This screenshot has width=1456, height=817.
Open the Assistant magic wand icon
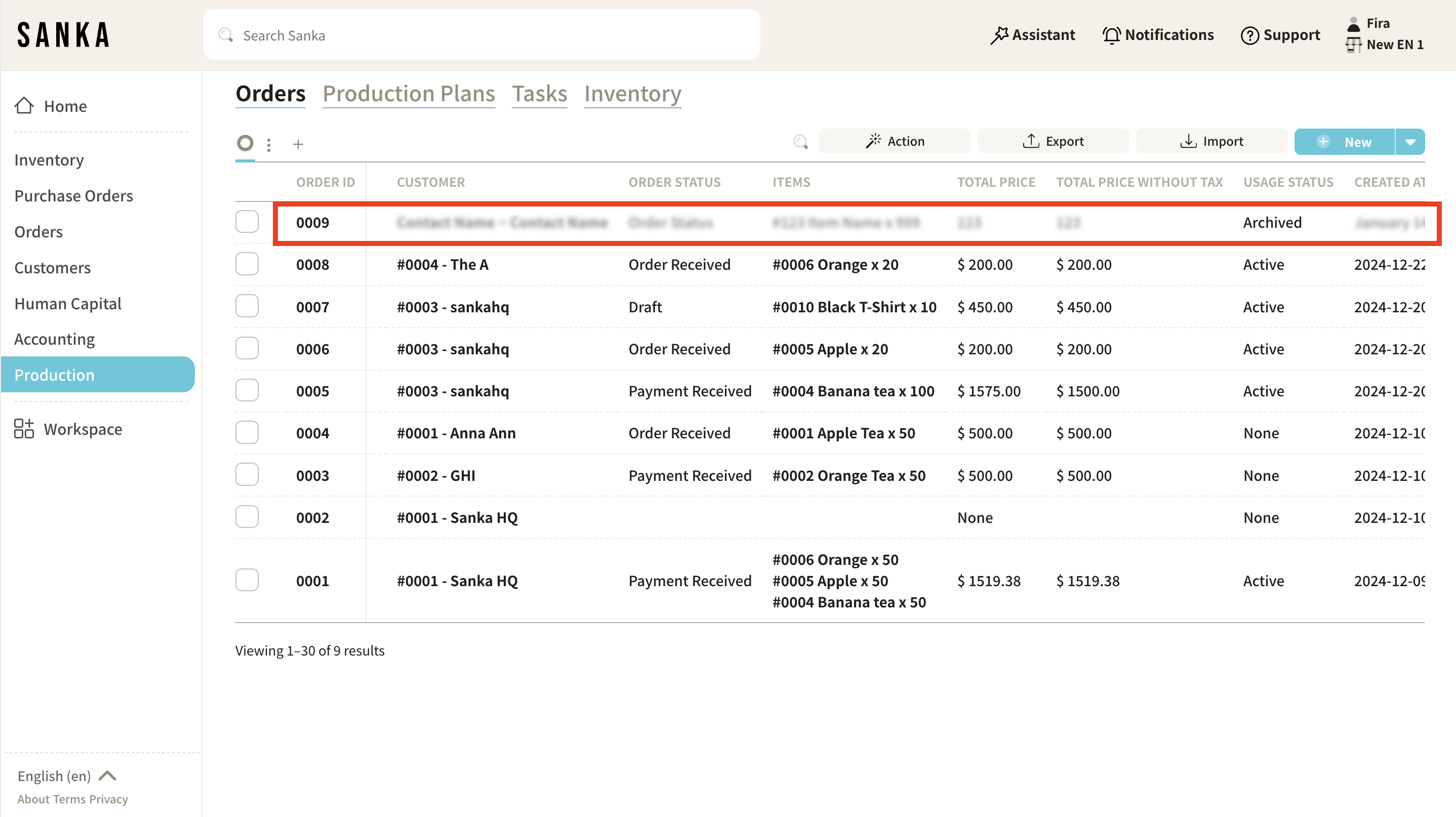pyautogui.click(x=999, y=35)
